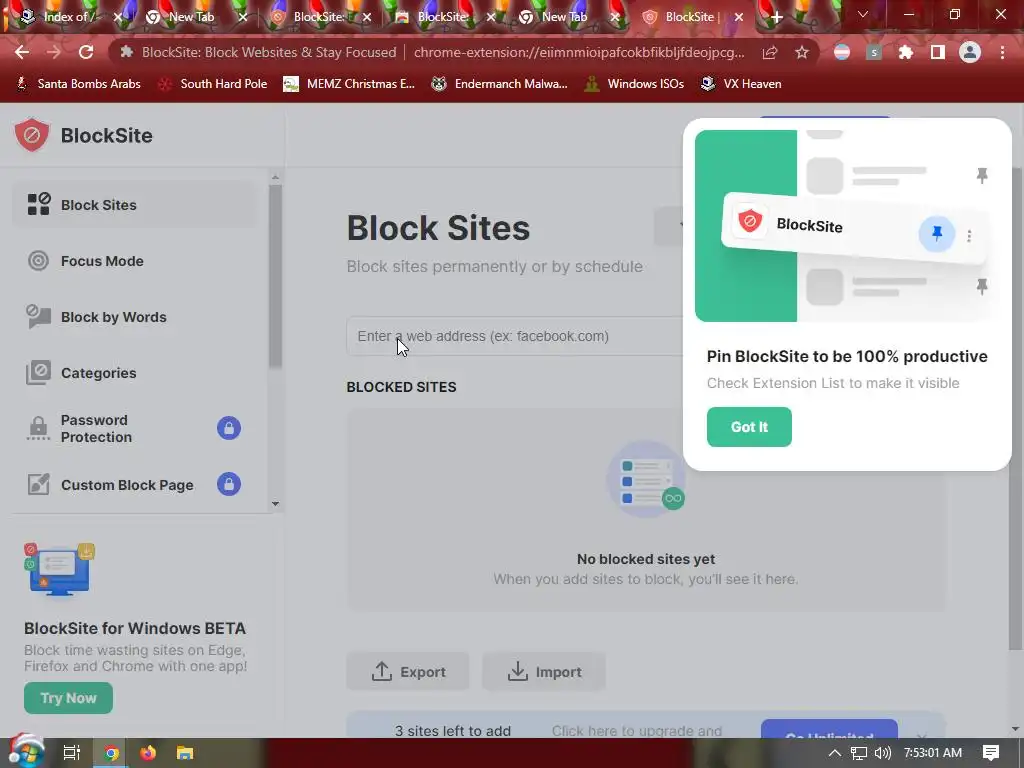Click the blue pin icon beside BlockSite
Screen dimensions: 1024x768
(936, 233)
